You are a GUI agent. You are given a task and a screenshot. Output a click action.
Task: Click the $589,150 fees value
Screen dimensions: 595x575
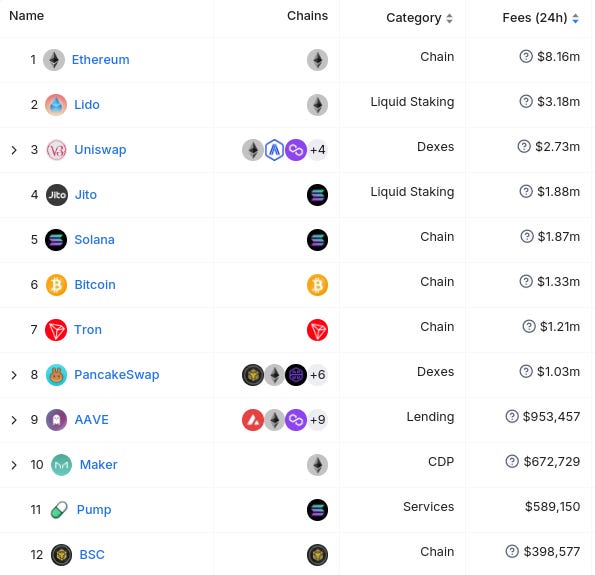(x=552, y=506)
